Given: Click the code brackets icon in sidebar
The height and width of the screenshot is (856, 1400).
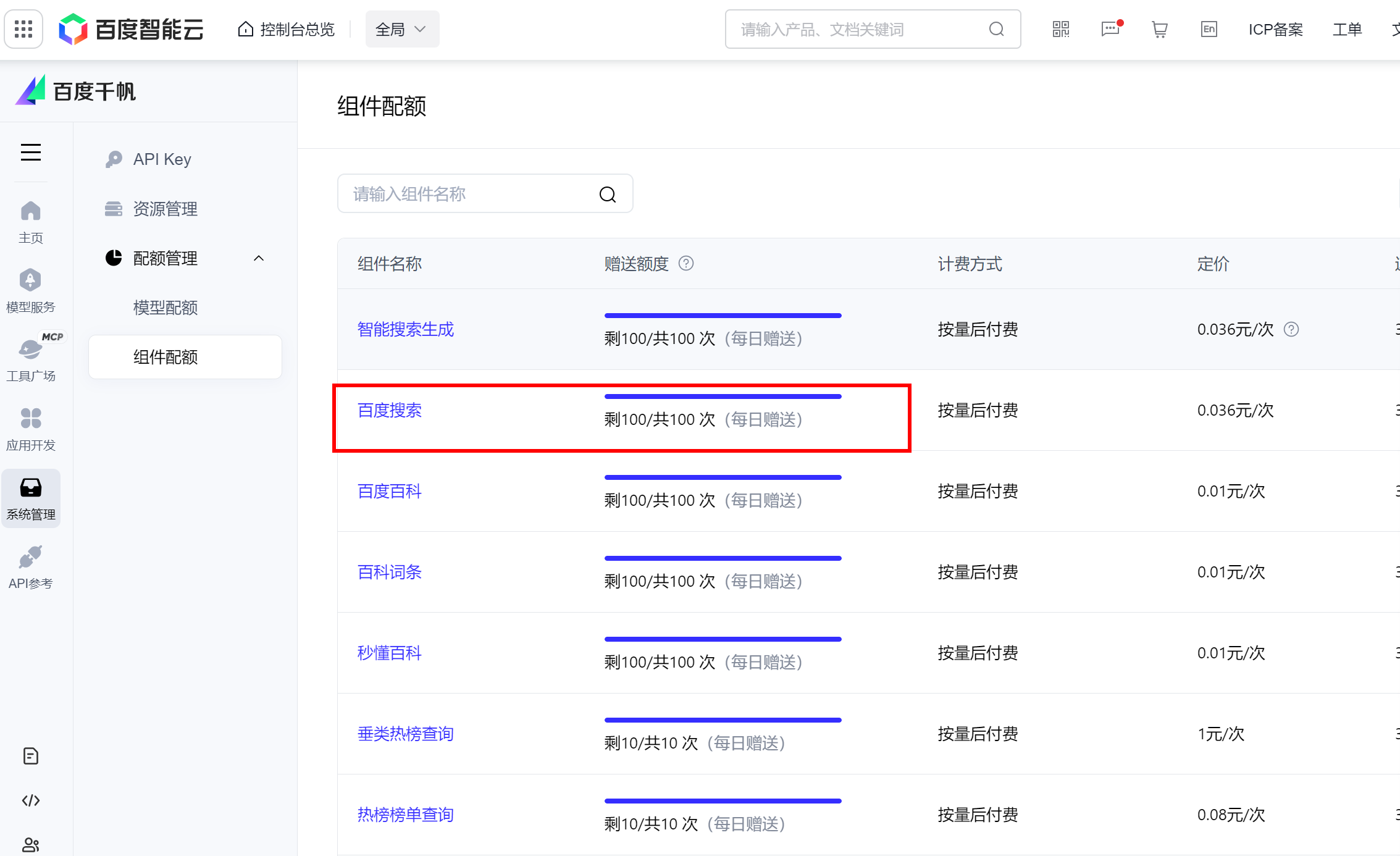Looking at the screenshot, I should [x=31, y=800].
